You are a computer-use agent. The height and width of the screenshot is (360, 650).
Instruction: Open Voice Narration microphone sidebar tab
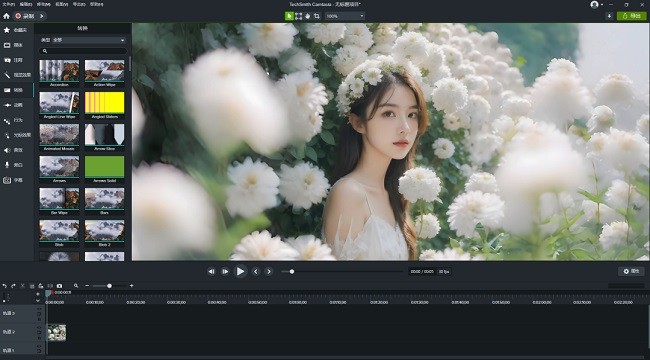point(17,165)
